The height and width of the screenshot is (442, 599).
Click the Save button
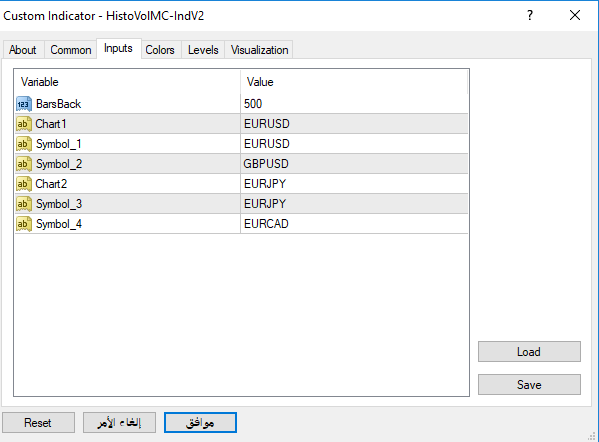(x=529, y=384)
